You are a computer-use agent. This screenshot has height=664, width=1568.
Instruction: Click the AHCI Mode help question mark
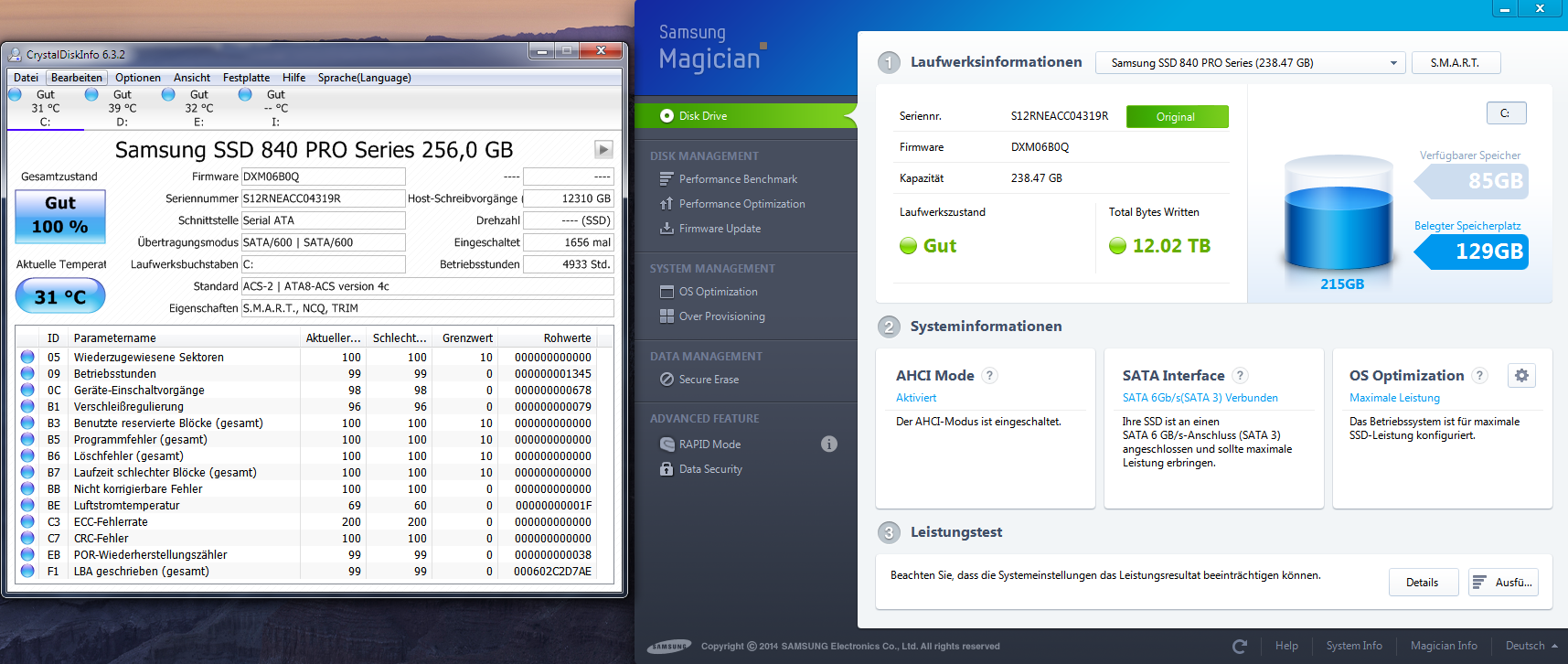(x=989, y=375)
